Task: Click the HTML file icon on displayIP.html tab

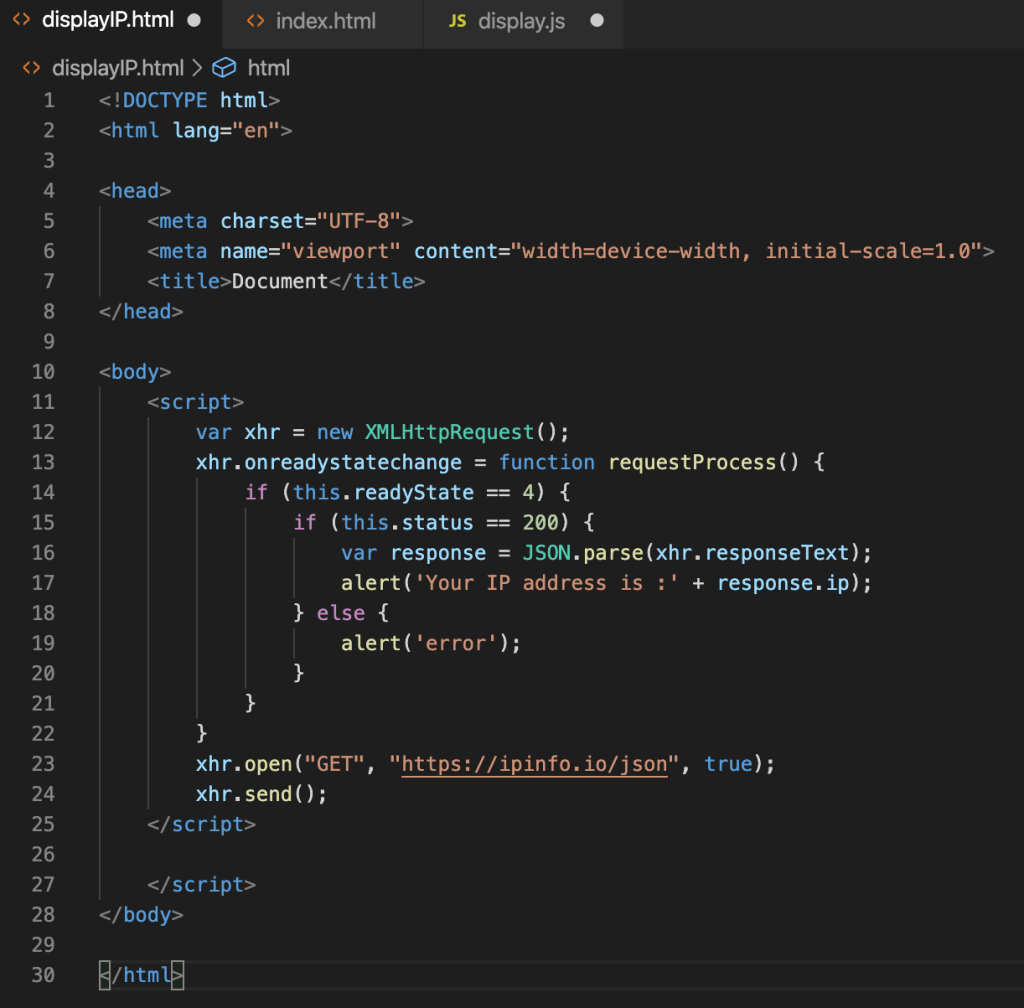Action: pos(21,20)
